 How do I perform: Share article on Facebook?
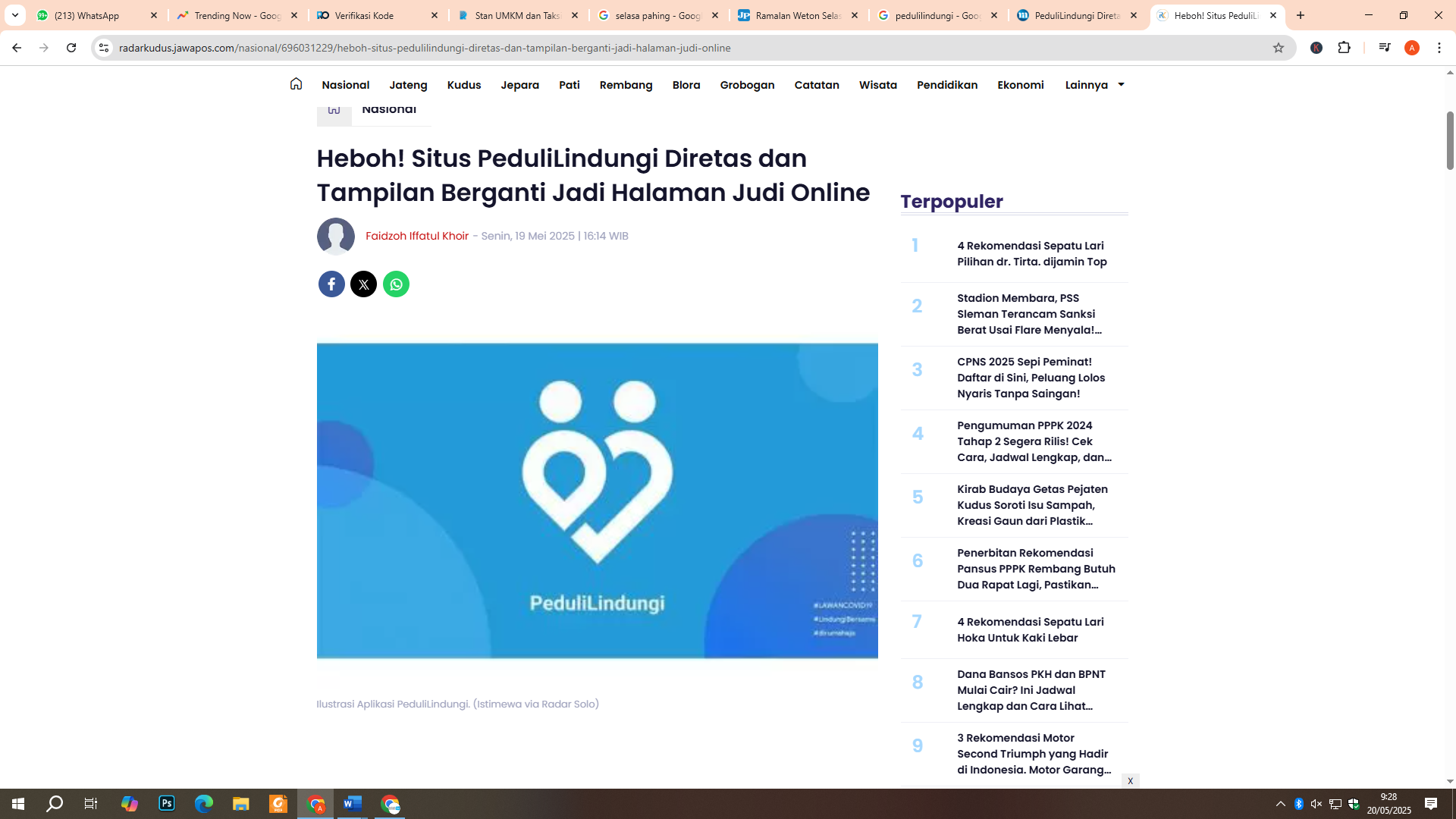coord(331,284)
